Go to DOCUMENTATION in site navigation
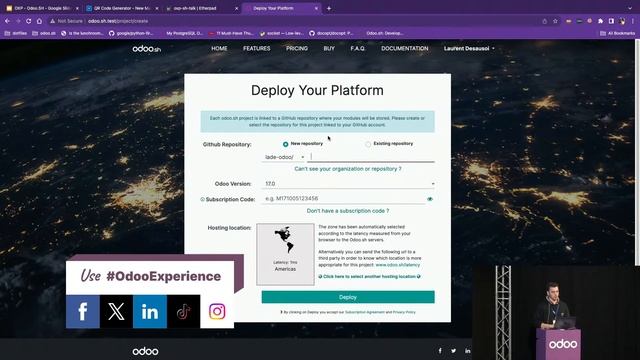Image resolution: width=640 pixels, height=360 pixels. pyautogui.click(x=404, y=49)
